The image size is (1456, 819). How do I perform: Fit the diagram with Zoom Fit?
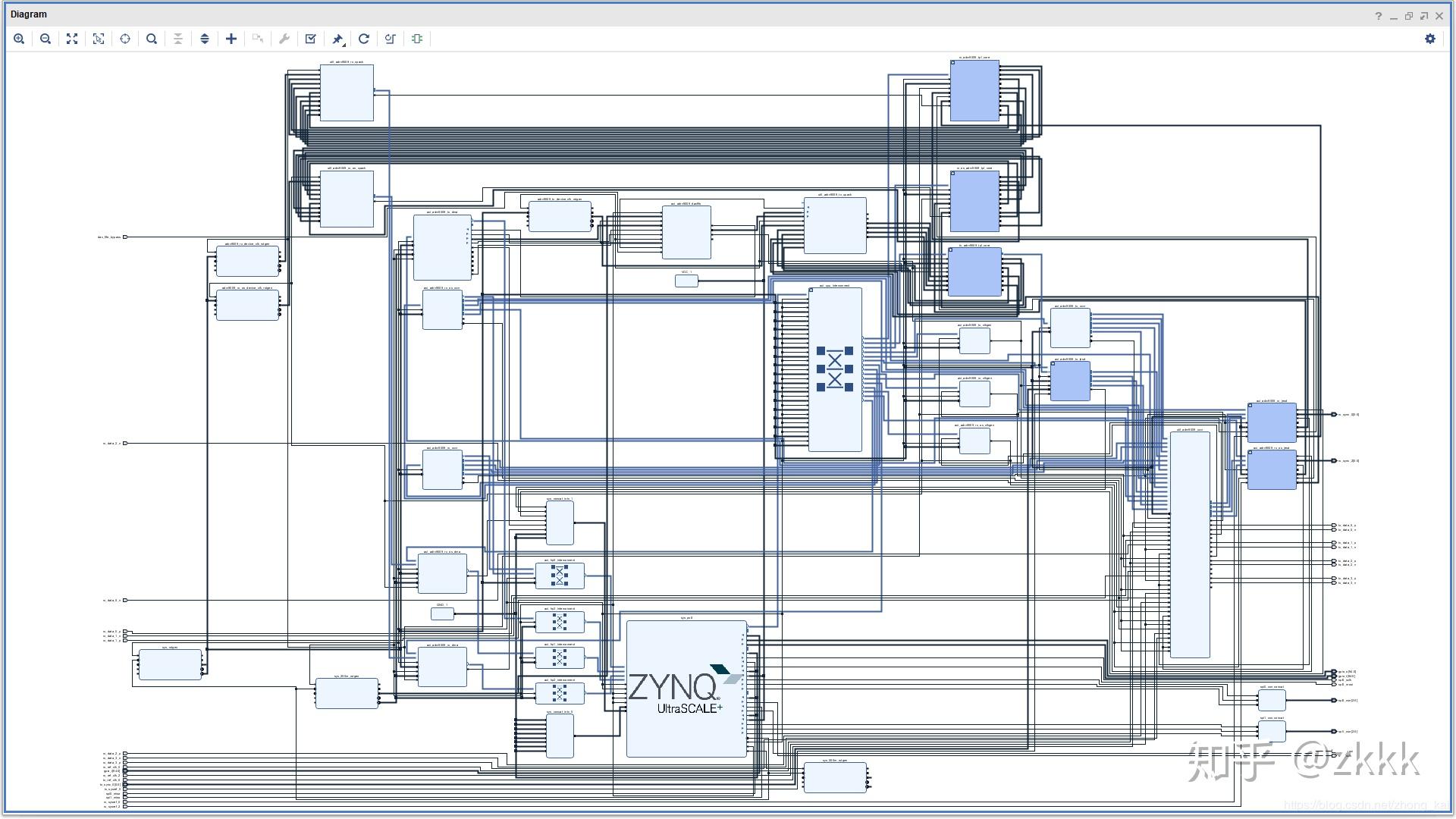click(x=72, y=39)
